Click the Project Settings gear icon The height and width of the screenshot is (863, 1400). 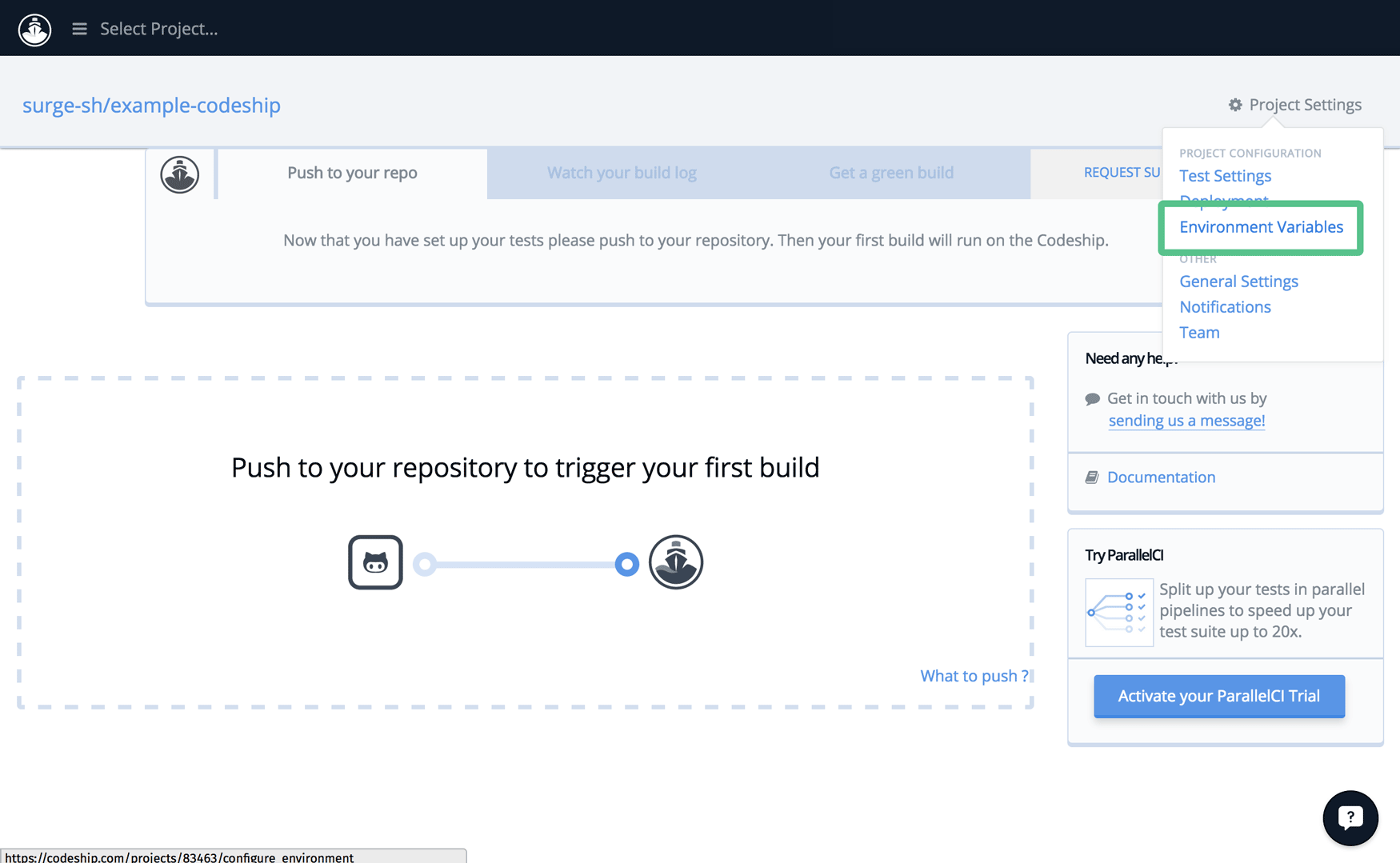(x=1235, y=105)
